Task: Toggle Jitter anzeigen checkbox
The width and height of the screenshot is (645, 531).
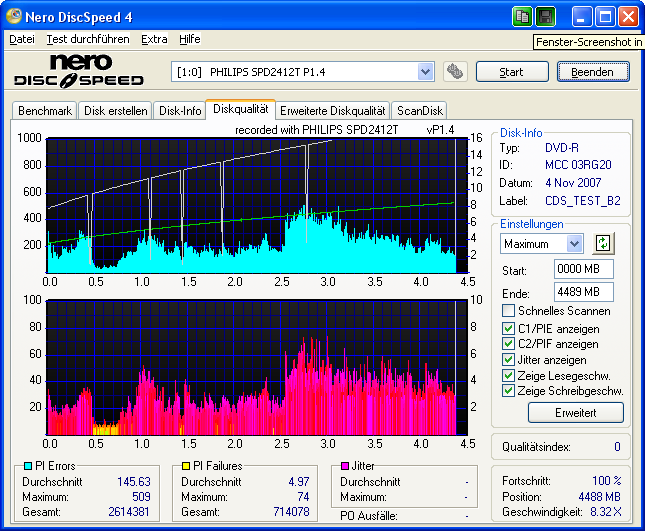Action: [x=508, y=360]
